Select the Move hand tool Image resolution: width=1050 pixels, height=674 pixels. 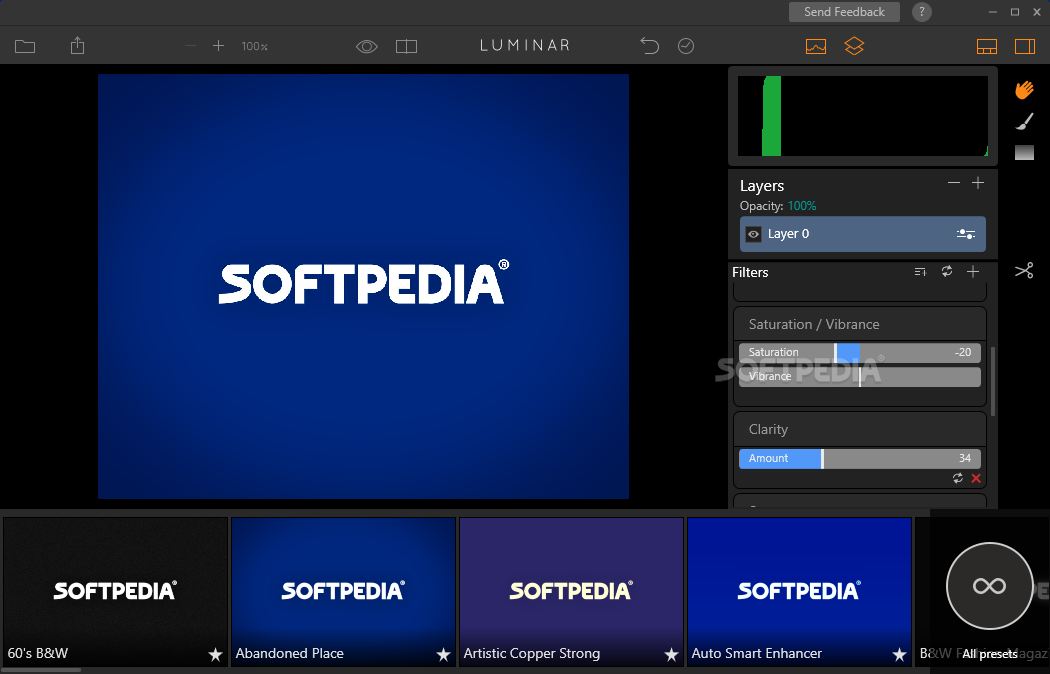tap(1024, 90)
